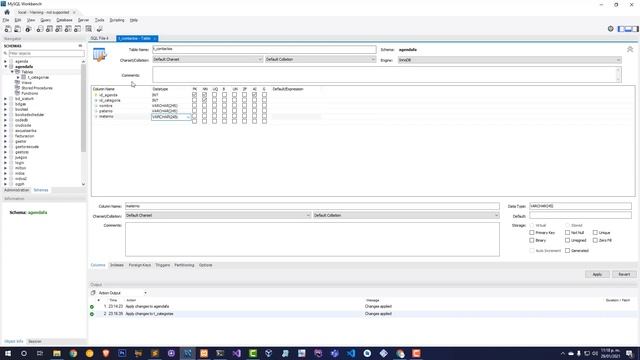Enable the Unique checkbox in column details
This screenshot has width=640, height=360.
tap(596, 233)
